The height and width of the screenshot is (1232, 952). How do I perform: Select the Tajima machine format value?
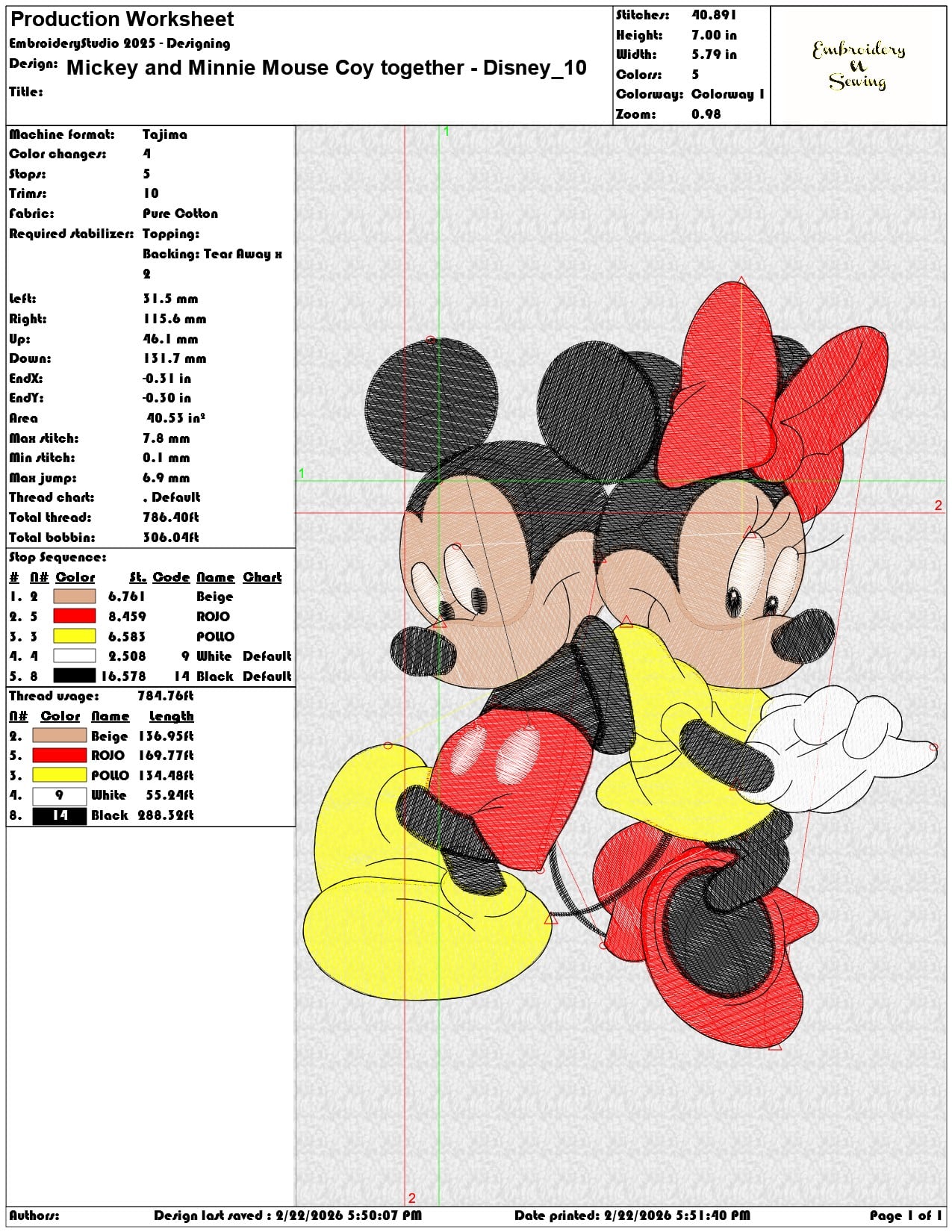tap(165, 134)
